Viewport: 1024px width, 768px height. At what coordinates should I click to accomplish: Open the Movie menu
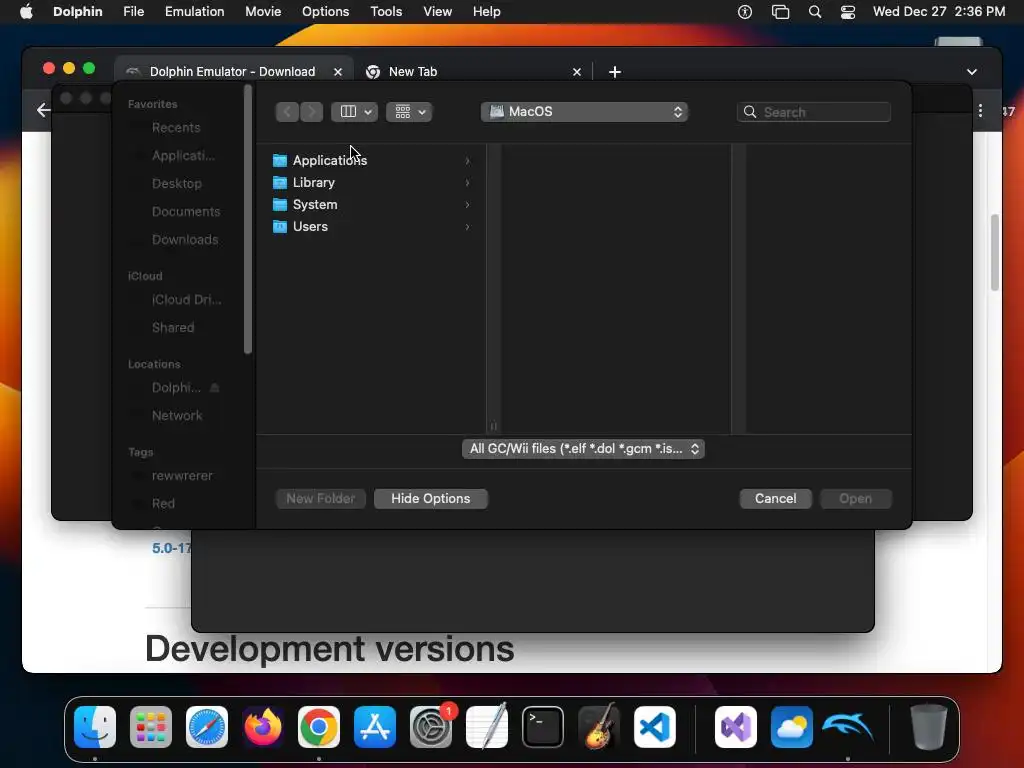click(x=263, y=12)
